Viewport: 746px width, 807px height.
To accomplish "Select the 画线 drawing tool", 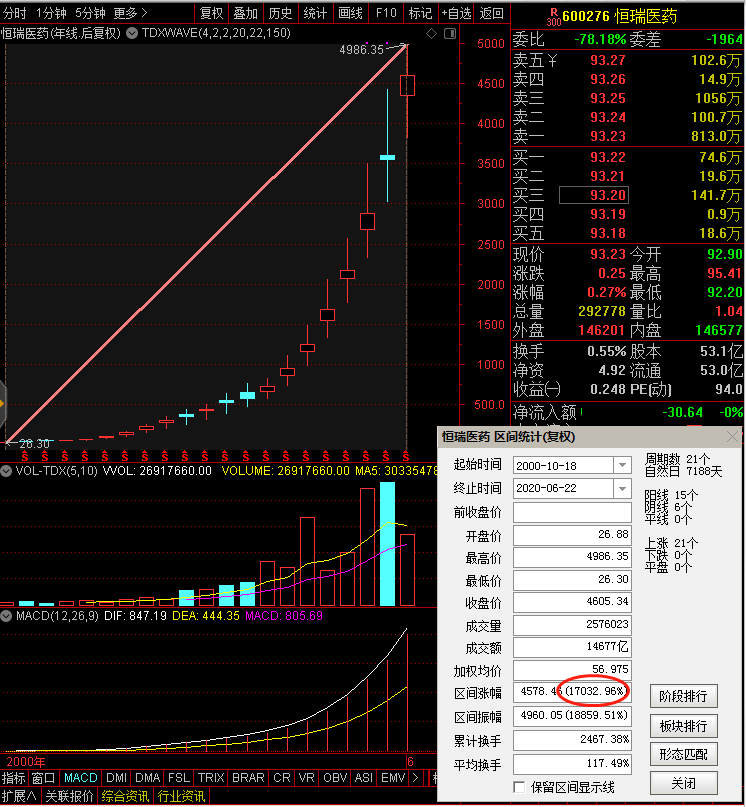I will [351, 13].
